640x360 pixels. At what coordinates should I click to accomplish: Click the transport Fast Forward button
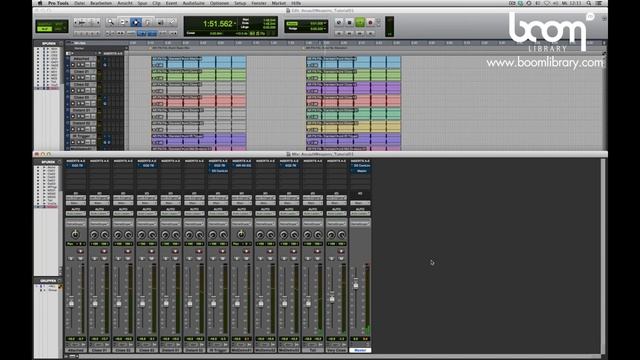tap(360, 33)
